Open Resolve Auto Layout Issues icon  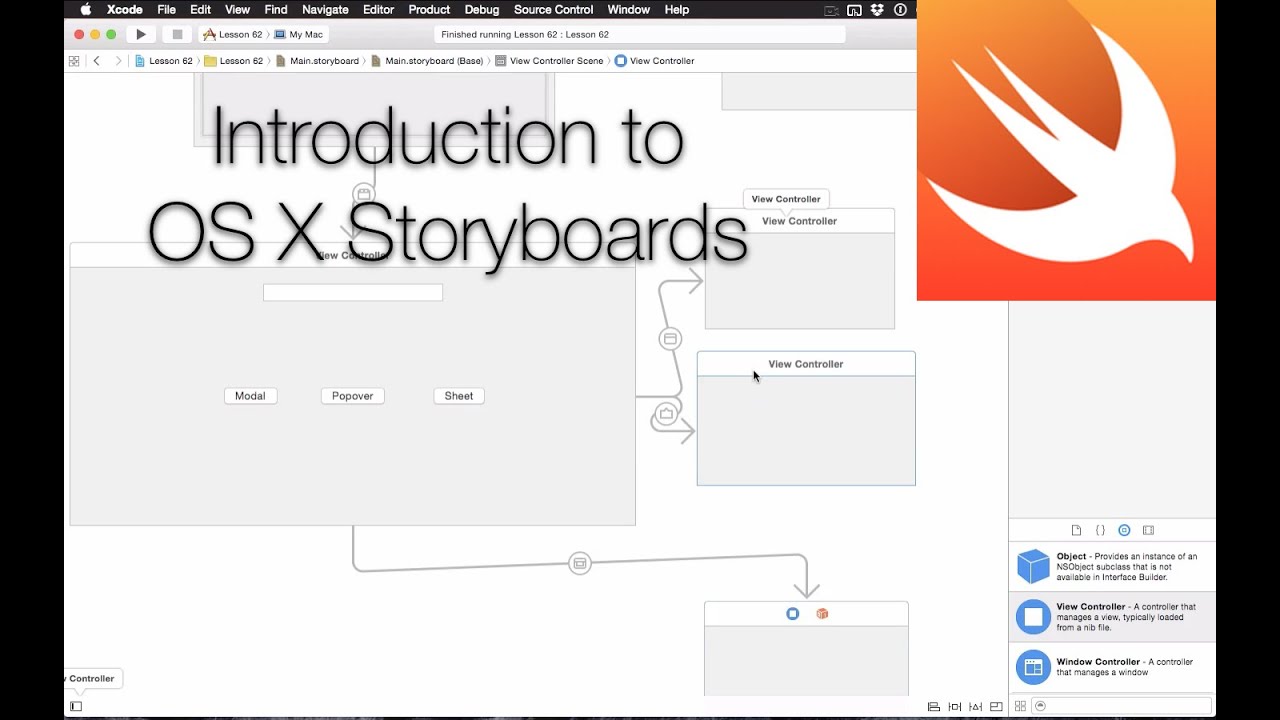977,706
